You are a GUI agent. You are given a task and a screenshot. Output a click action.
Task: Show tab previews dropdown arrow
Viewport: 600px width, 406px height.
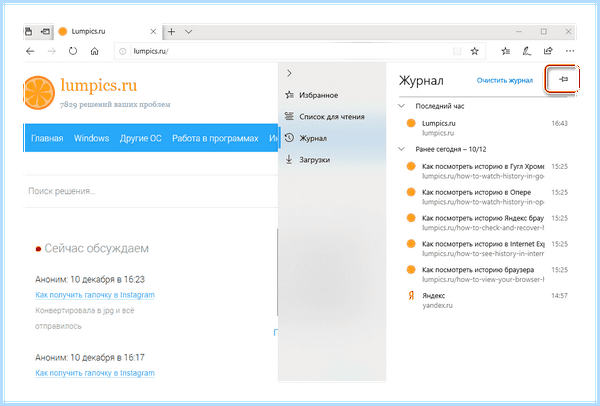[x=189, y=32]
